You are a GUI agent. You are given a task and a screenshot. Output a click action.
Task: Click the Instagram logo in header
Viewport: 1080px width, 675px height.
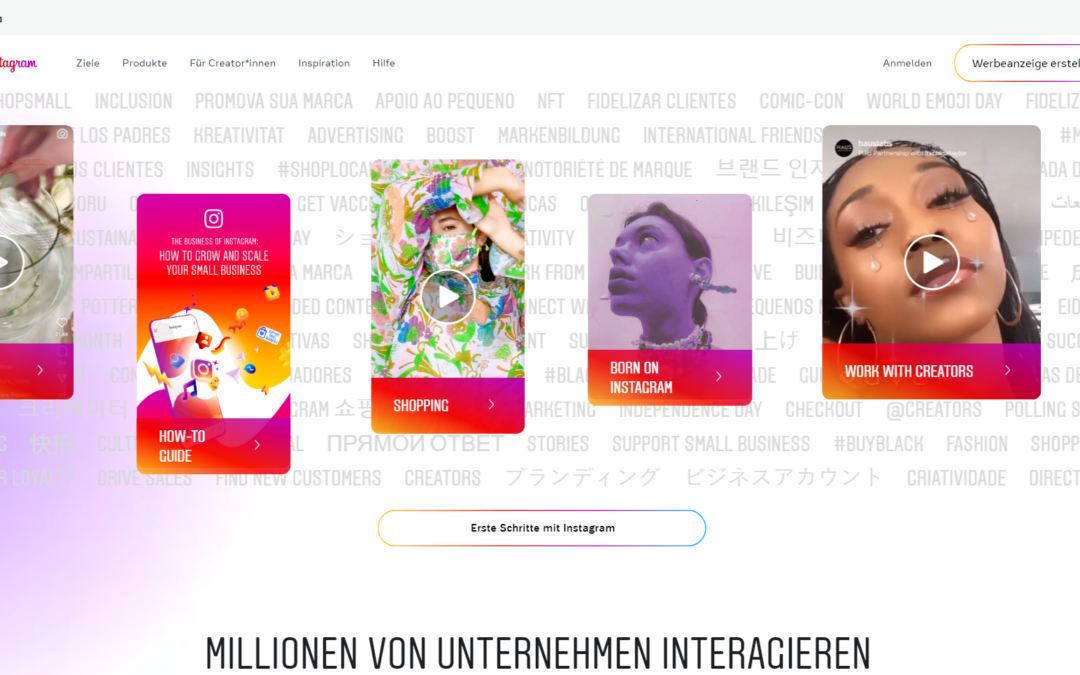pos(18,63)
